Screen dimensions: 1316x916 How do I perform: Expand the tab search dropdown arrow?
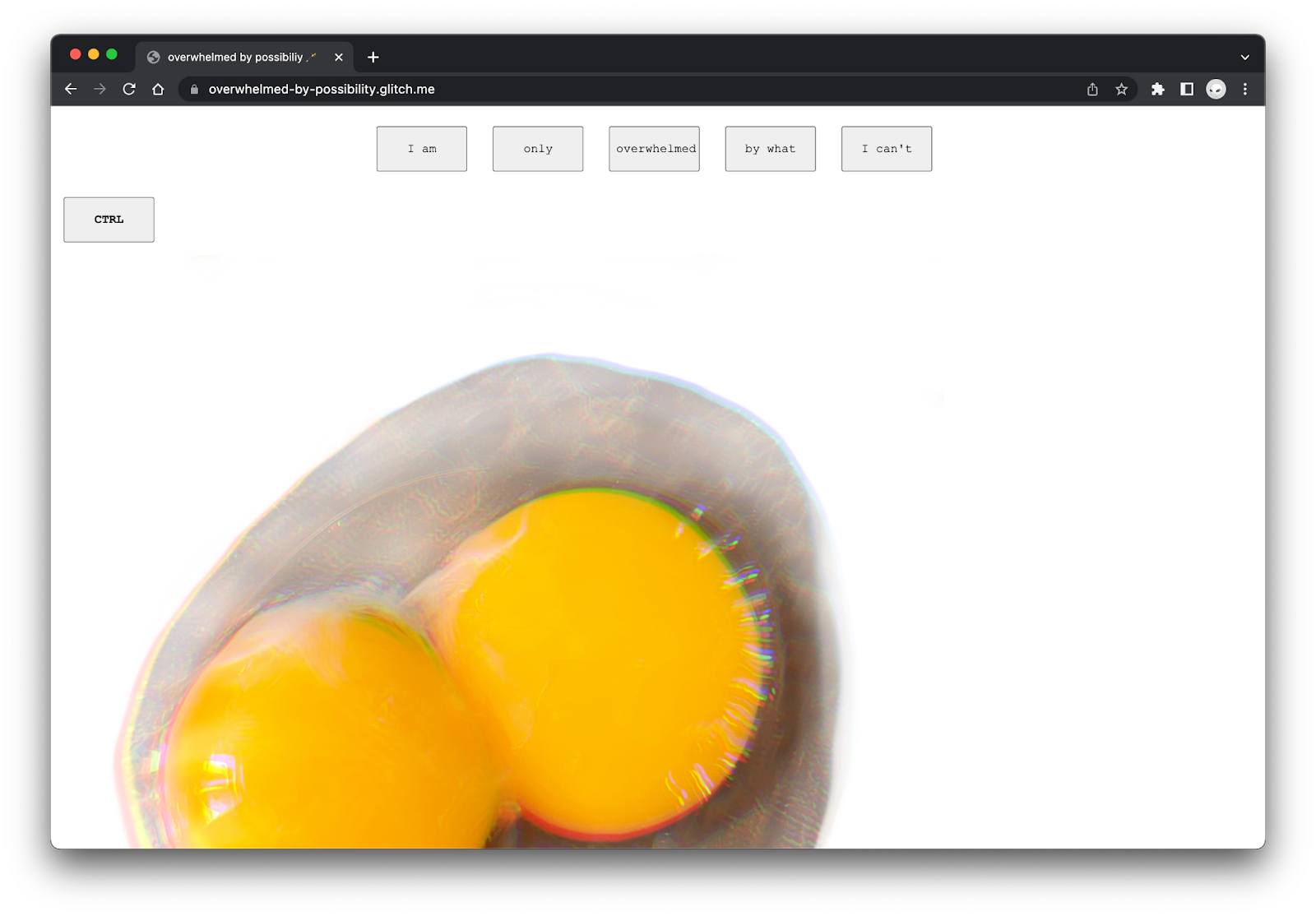[x=1244, y=57]
